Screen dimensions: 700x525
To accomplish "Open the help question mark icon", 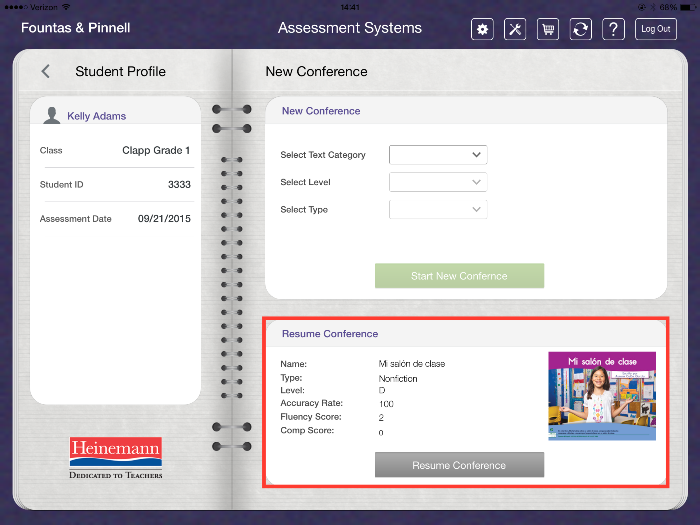I will click(613, 29).
